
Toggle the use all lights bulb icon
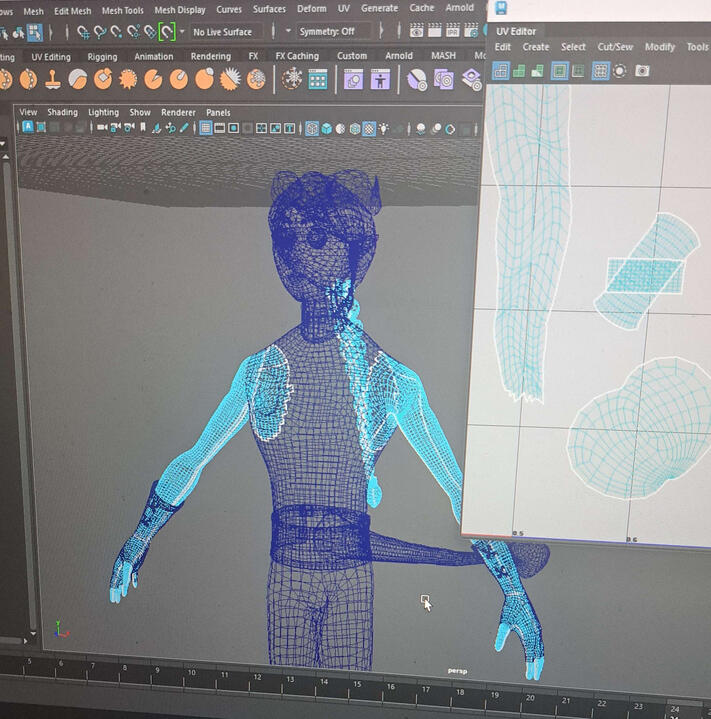point(384,129)
